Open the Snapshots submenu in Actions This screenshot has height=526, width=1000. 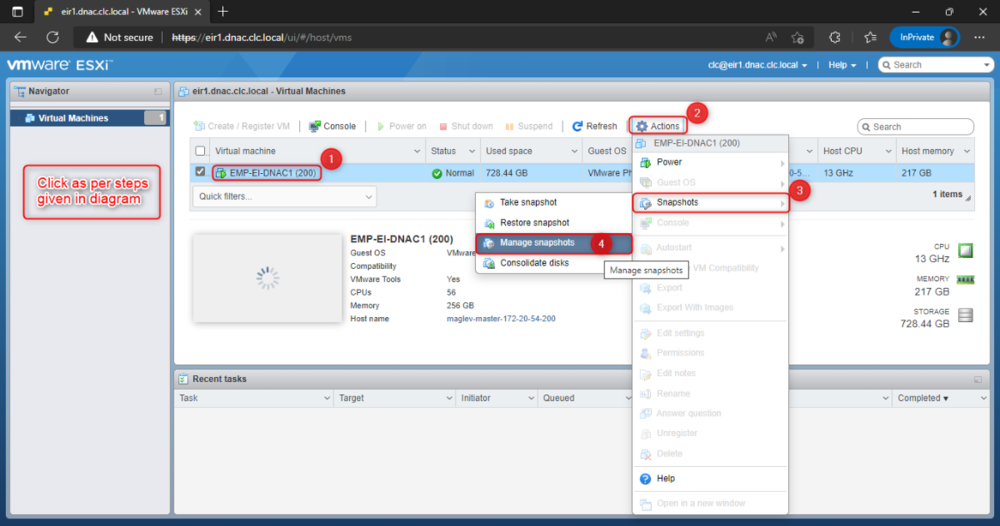point(710,203)
